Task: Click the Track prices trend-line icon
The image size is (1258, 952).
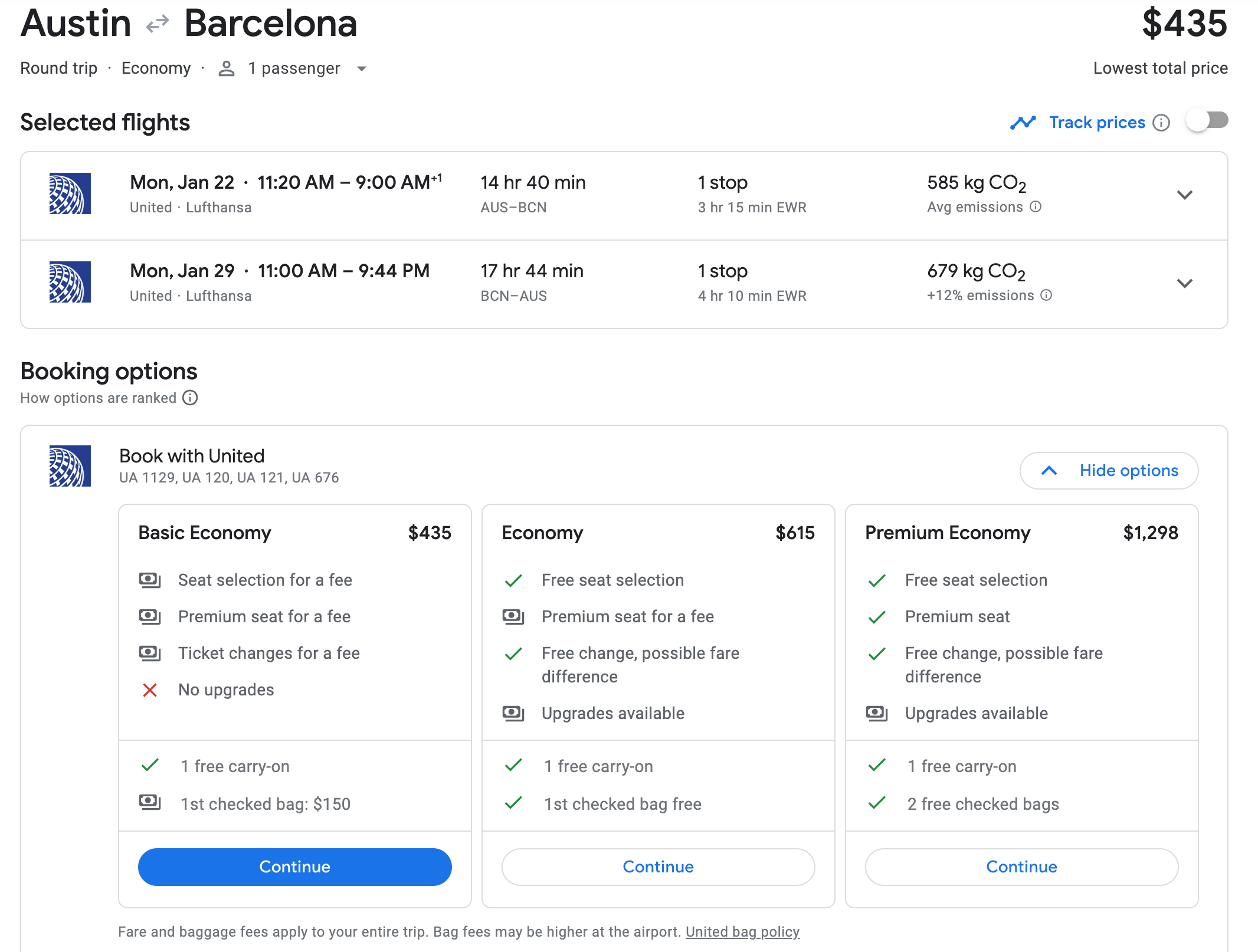Action: (x=1023, y=123)
